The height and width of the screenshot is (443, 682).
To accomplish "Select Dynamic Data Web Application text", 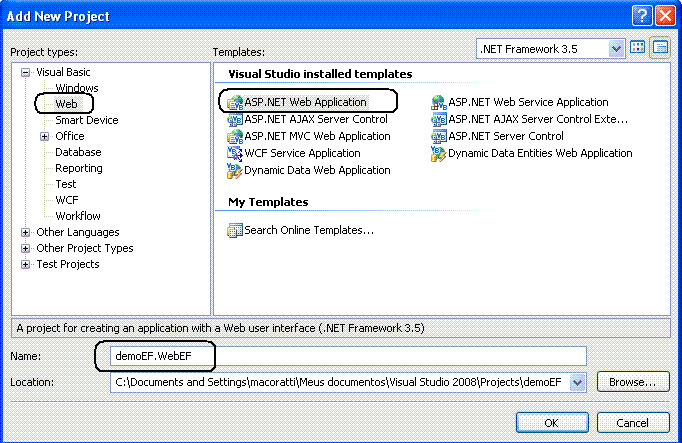I will click(x=317, y=170).
